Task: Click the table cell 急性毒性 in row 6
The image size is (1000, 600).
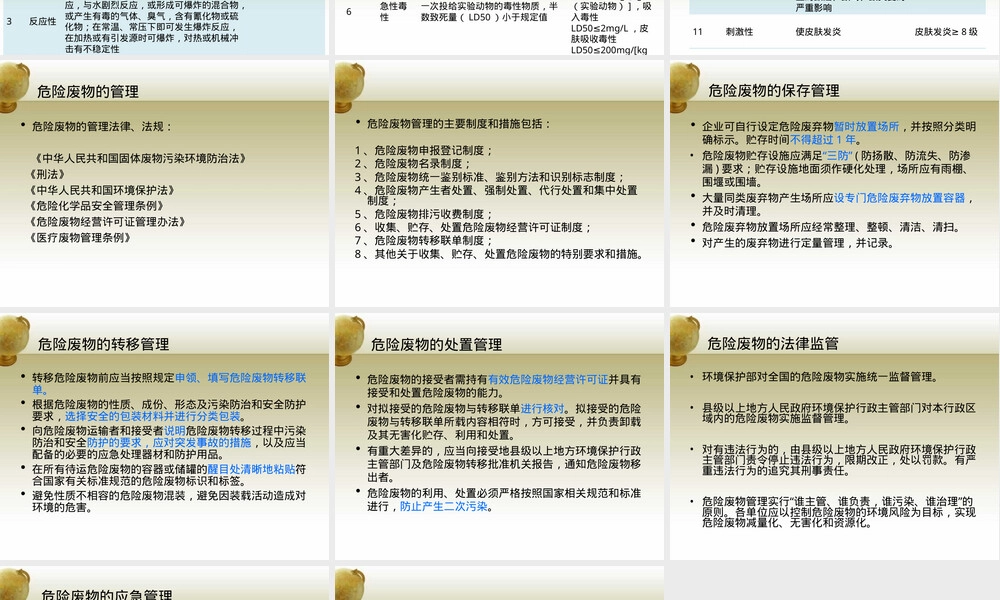Action: click(393, 11)
